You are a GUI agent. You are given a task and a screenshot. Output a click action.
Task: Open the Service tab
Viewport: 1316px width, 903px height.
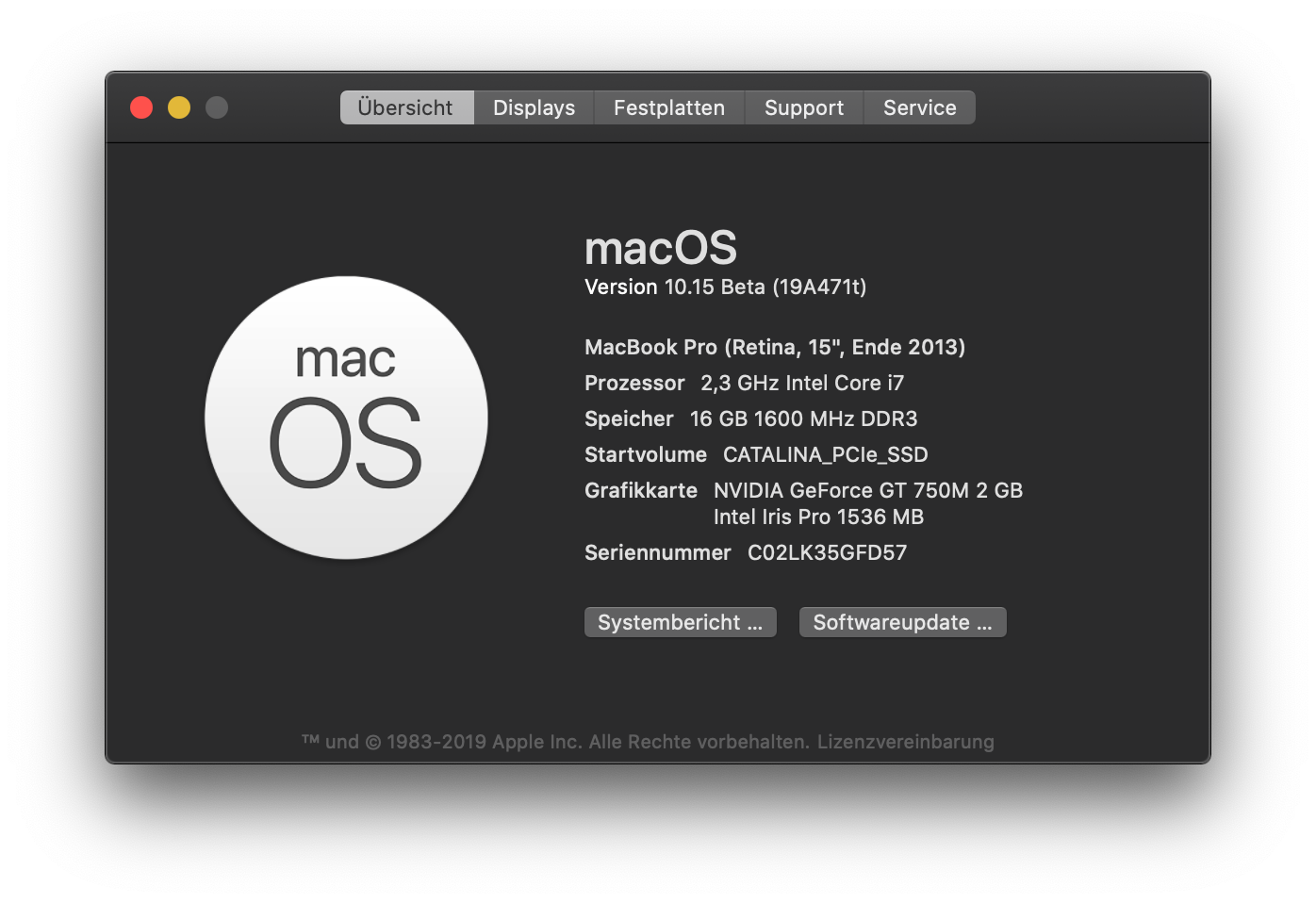click(x=919, y=107)
